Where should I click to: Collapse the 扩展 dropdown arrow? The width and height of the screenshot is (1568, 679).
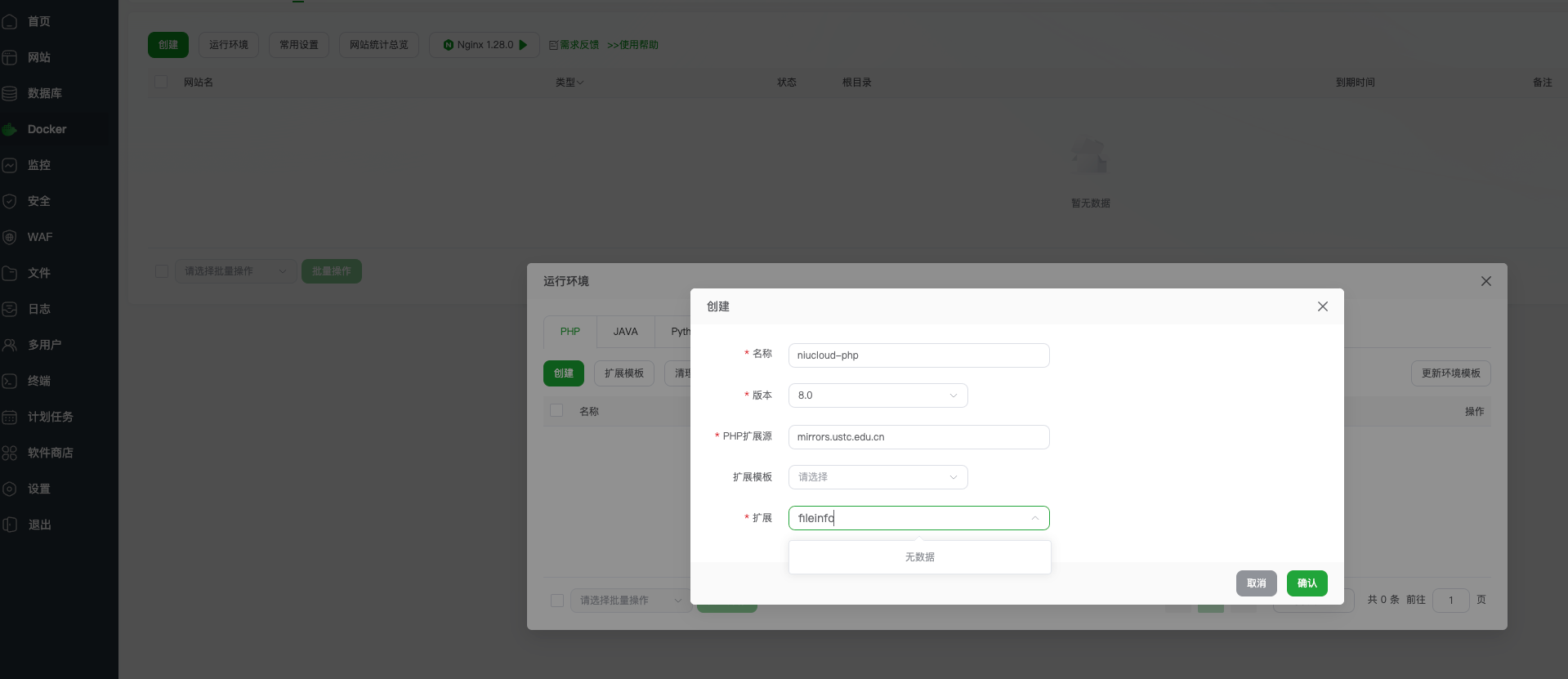pos(1034,518)
